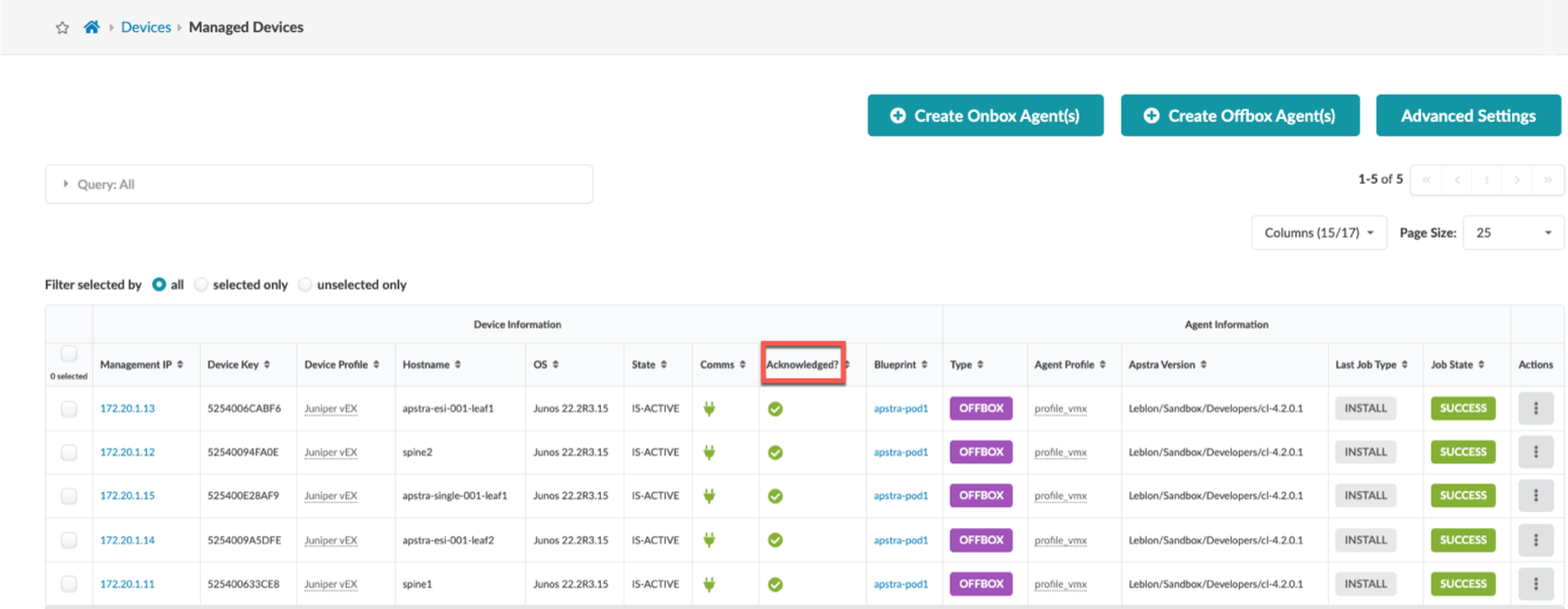
Task: Open Advanced Settings
Action: click(1468, 116)
